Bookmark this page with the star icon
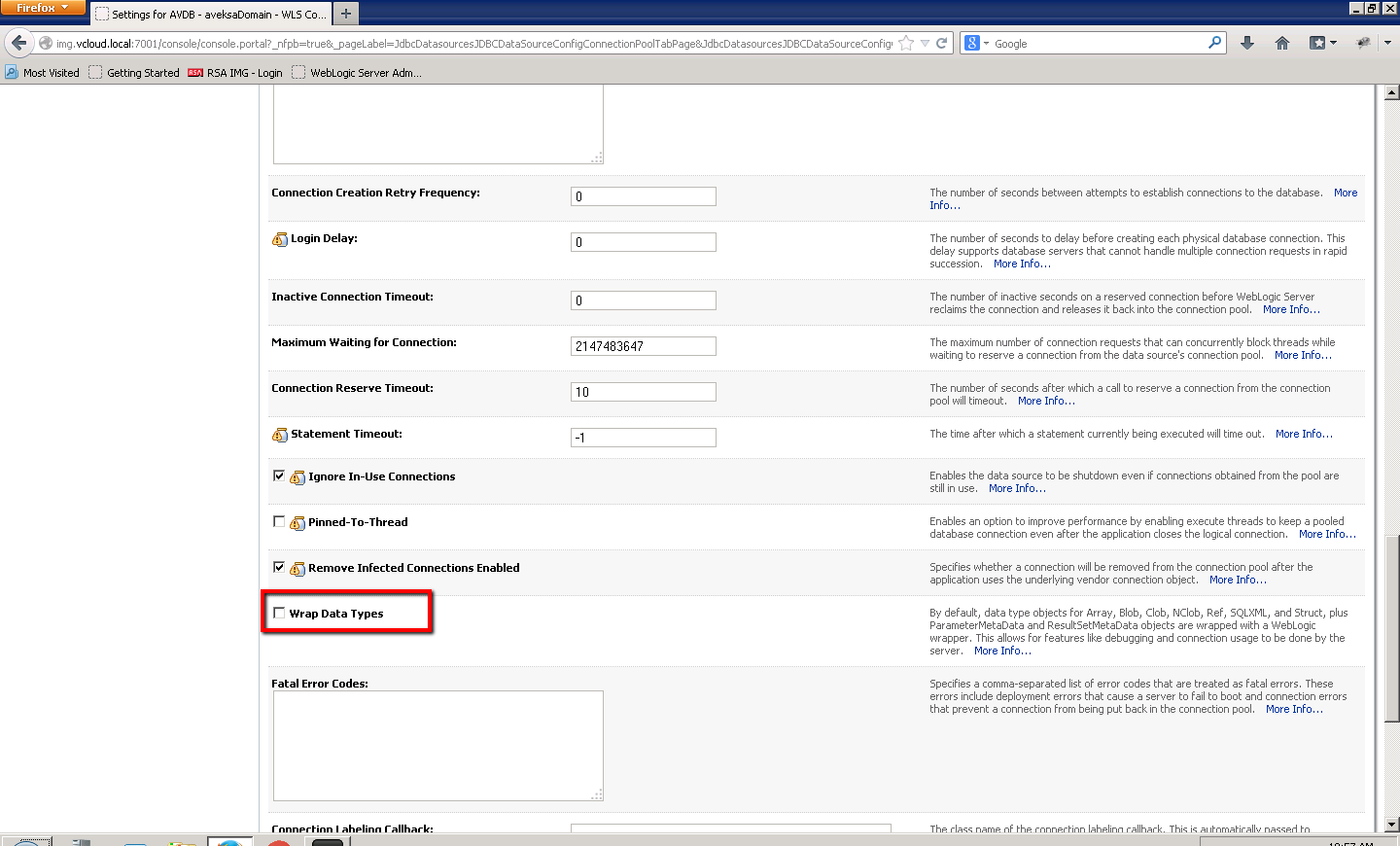The width and height of the screenshot is (1400, 846). coord(906,43)
